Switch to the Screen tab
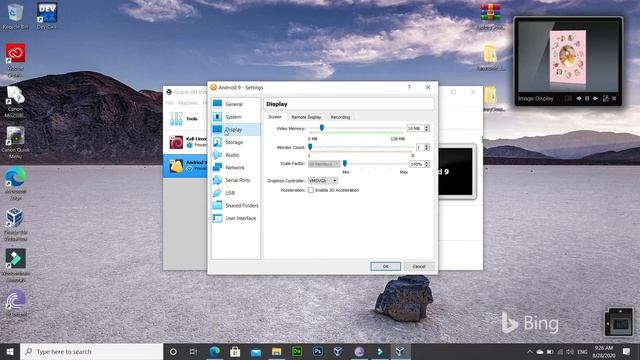 (x=275, y=117)
